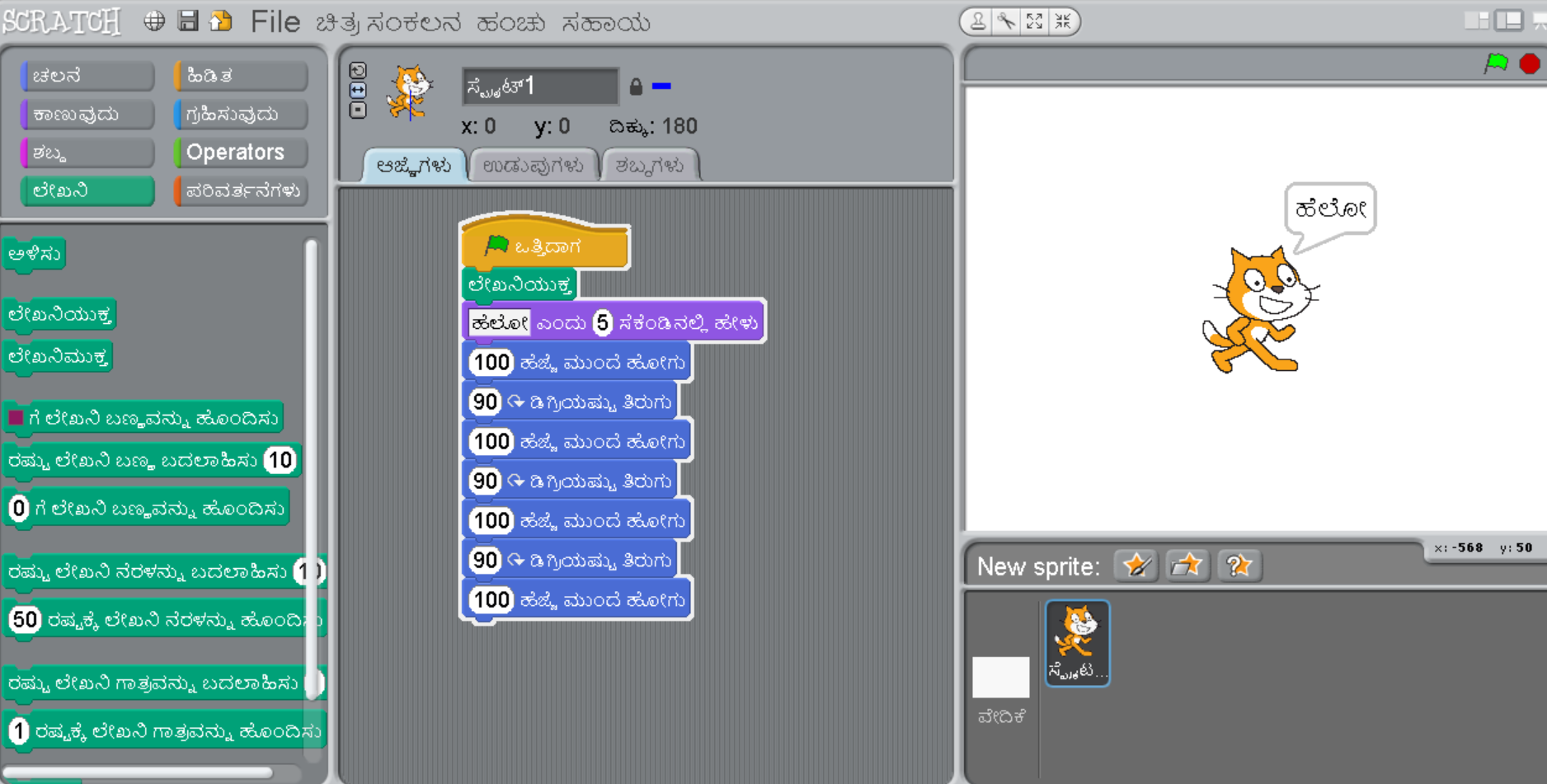The image size is (1547, 784).
Task: Select the scissors delete tool
Action: tap(1006, 21)
